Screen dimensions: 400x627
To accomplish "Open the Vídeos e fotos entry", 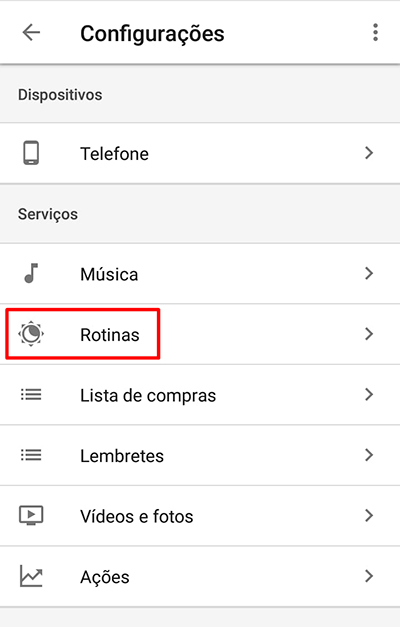I will click(200, 516).
